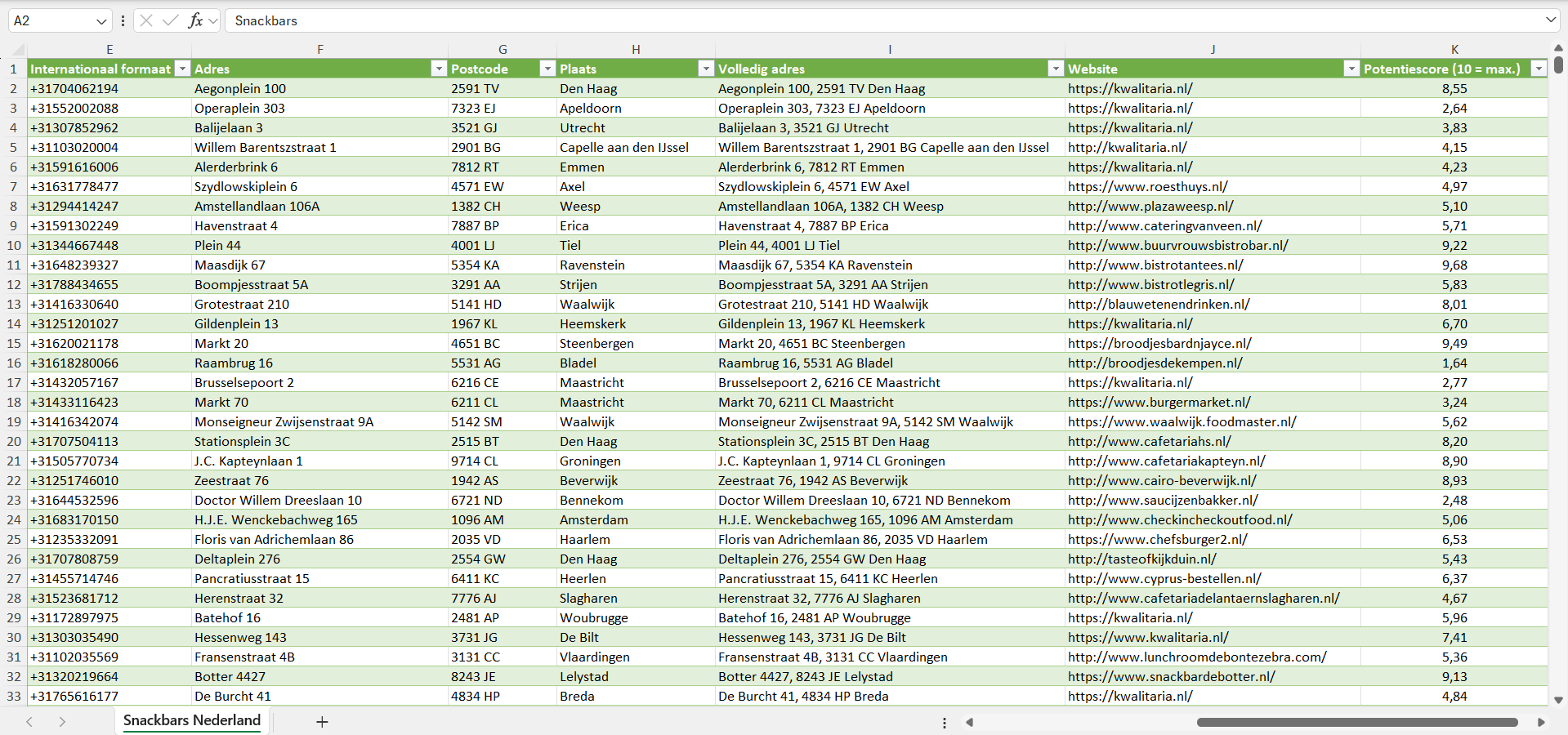This screenshot has height=735, width=1568.
Task: Open the Website column filter
Action: click(x=1351, y=69)
